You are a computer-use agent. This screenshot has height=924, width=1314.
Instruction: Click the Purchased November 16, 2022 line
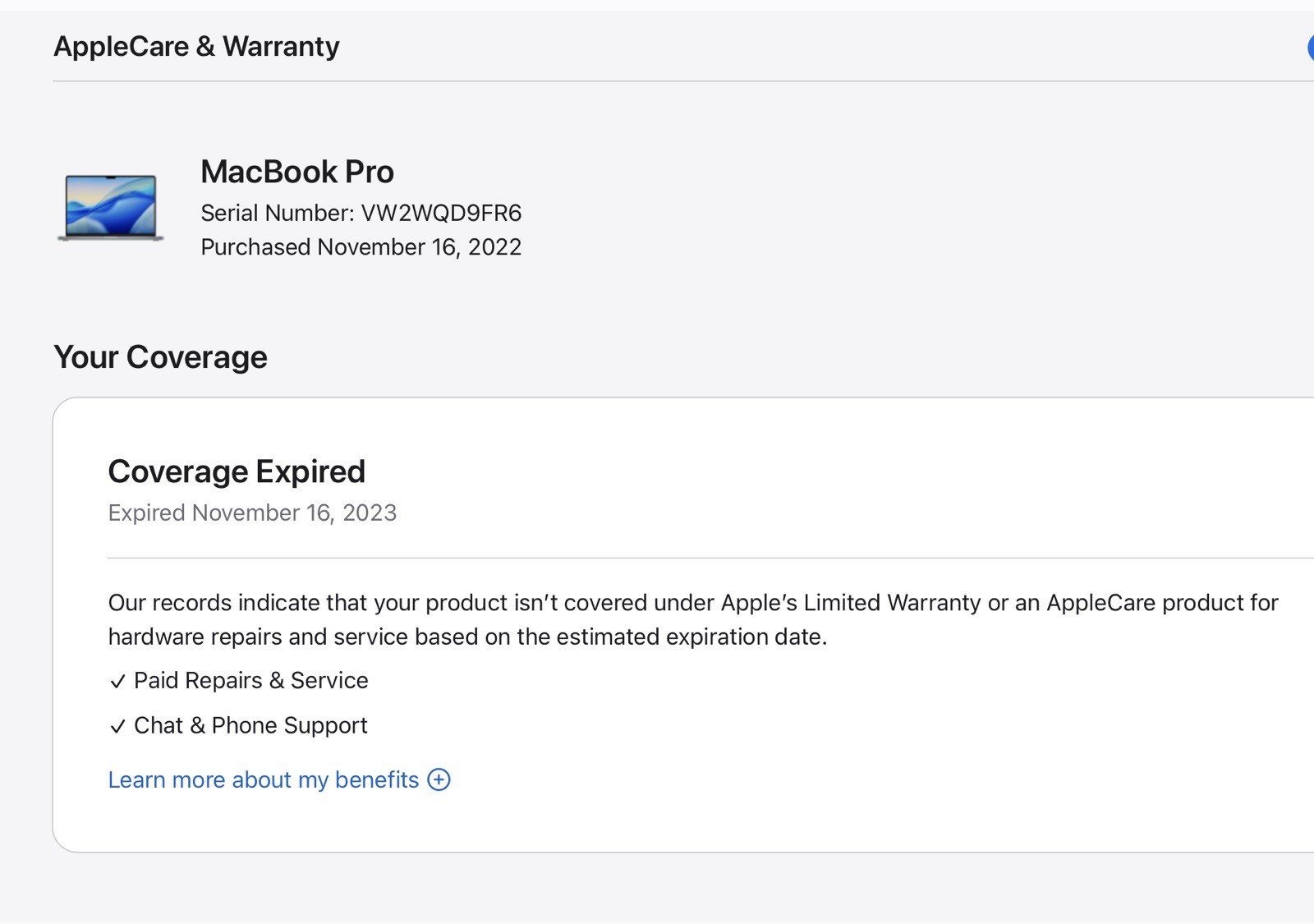click(x=361, y=247)
